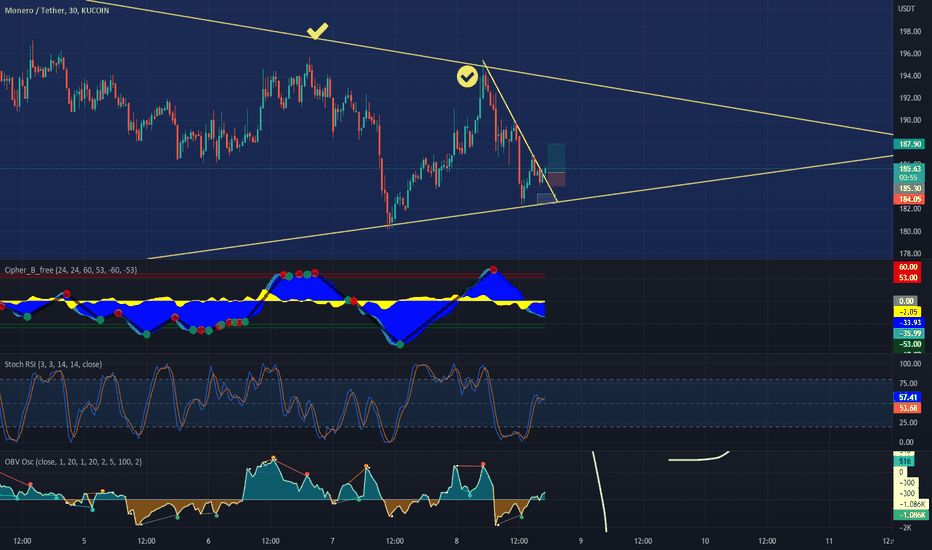Click the 178.00 price axis label

coord(910,253)
